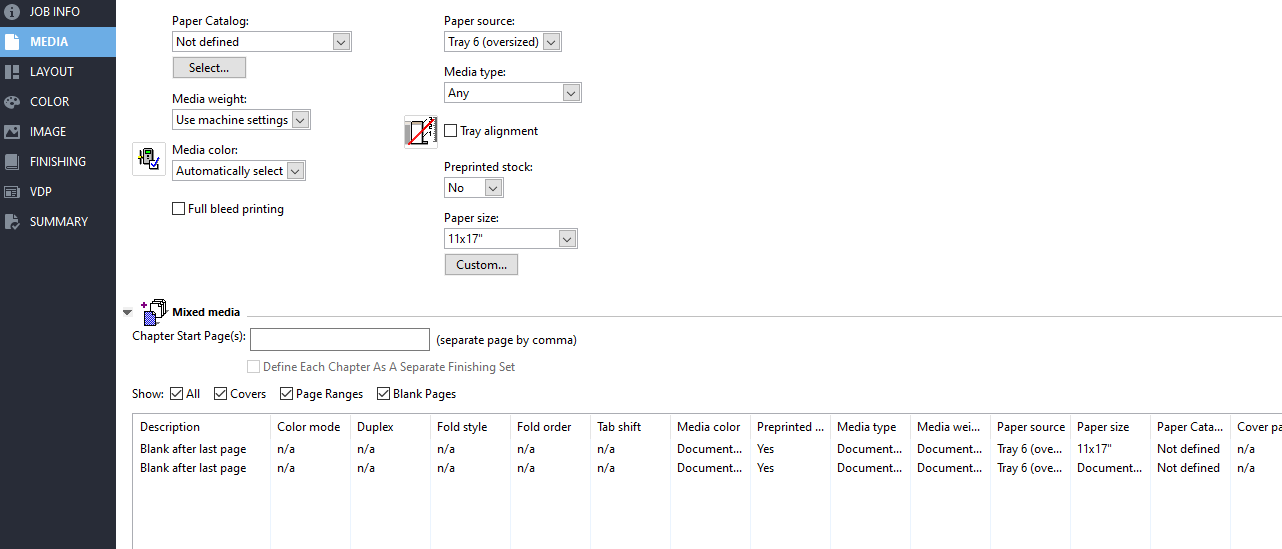Image resolution: width=1282 pixels, height=549 pixels.
Task: Open the Paper Catalog dropdown
Action: click(x=262, y=42)
